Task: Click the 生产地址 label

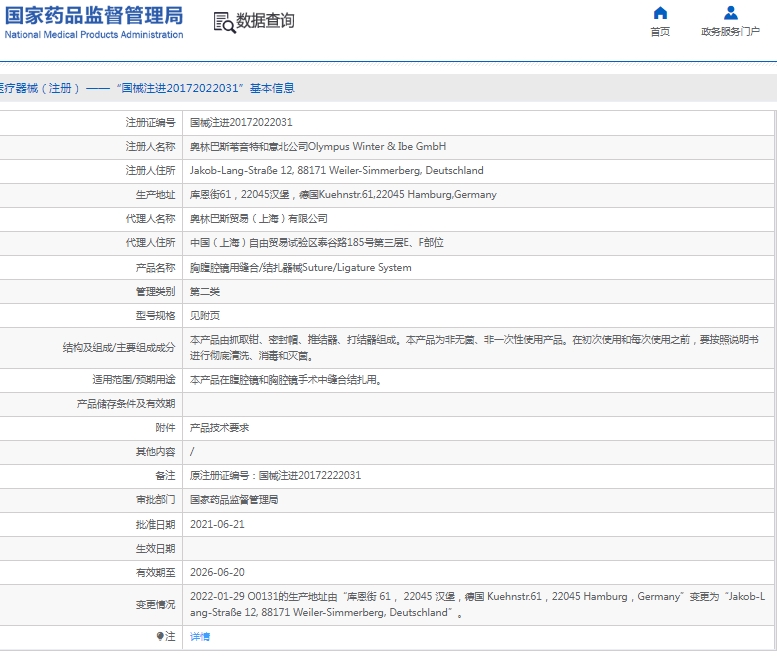Action: point(155,195)
